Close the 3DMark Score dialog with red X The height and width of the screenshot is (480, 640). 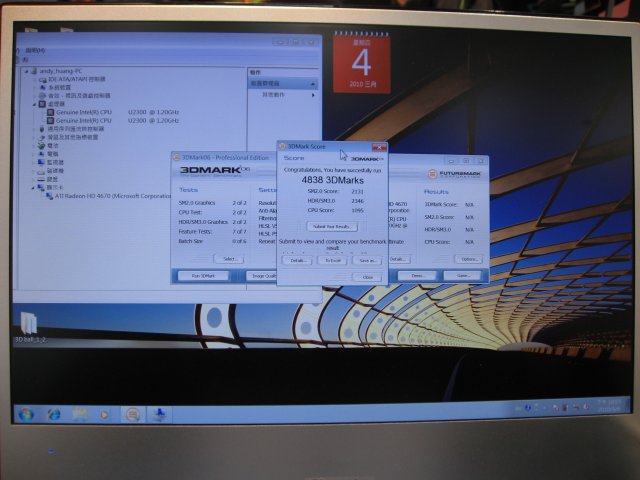379,147
